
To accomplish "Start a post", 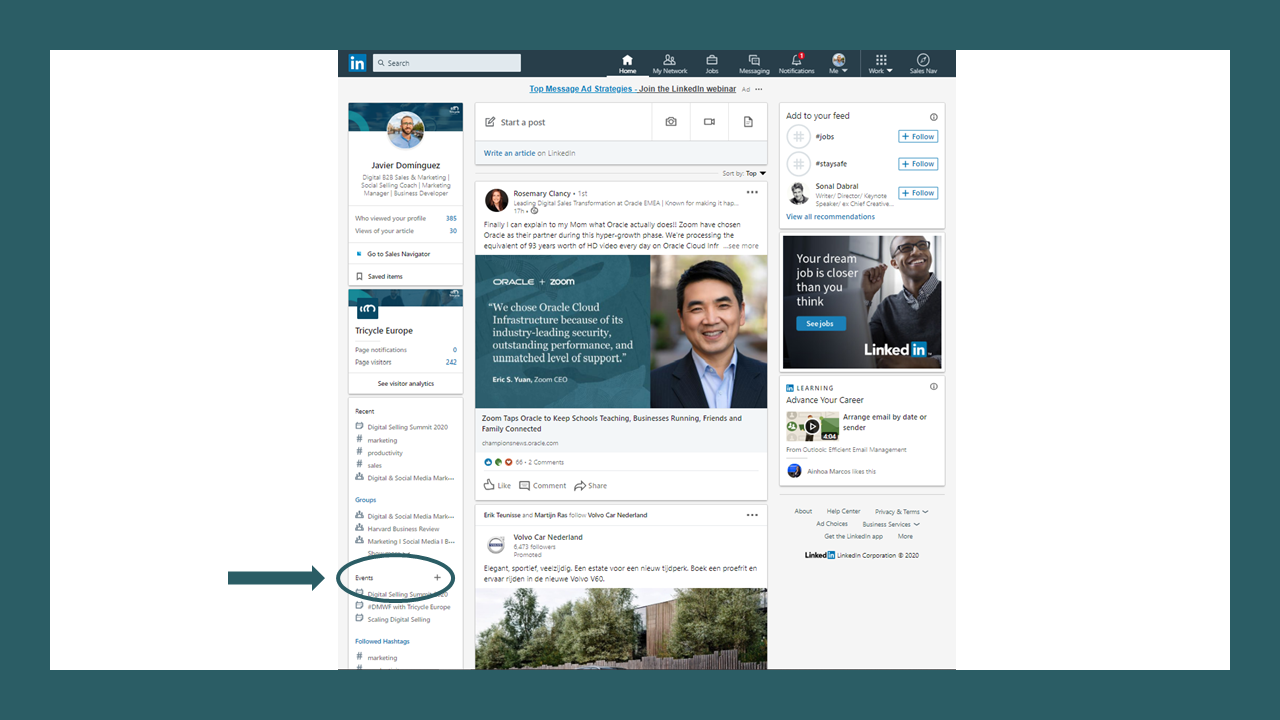I will pyautogui.click(x=563, y=122).
